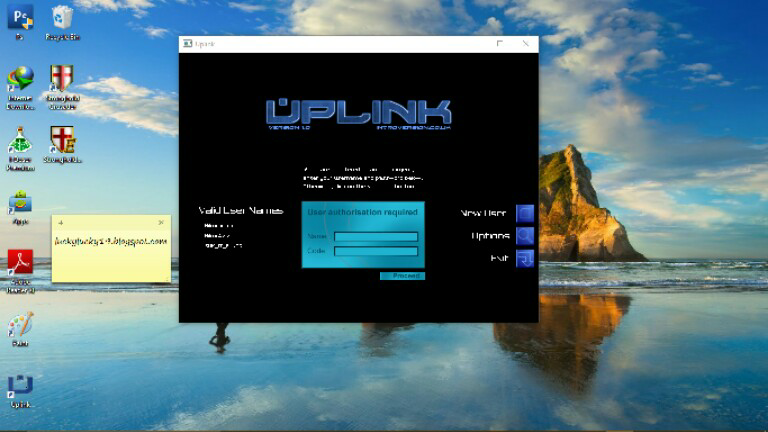Select the Uplink desktop shortcut icon
Screen dimensions: 768x432
20,391
